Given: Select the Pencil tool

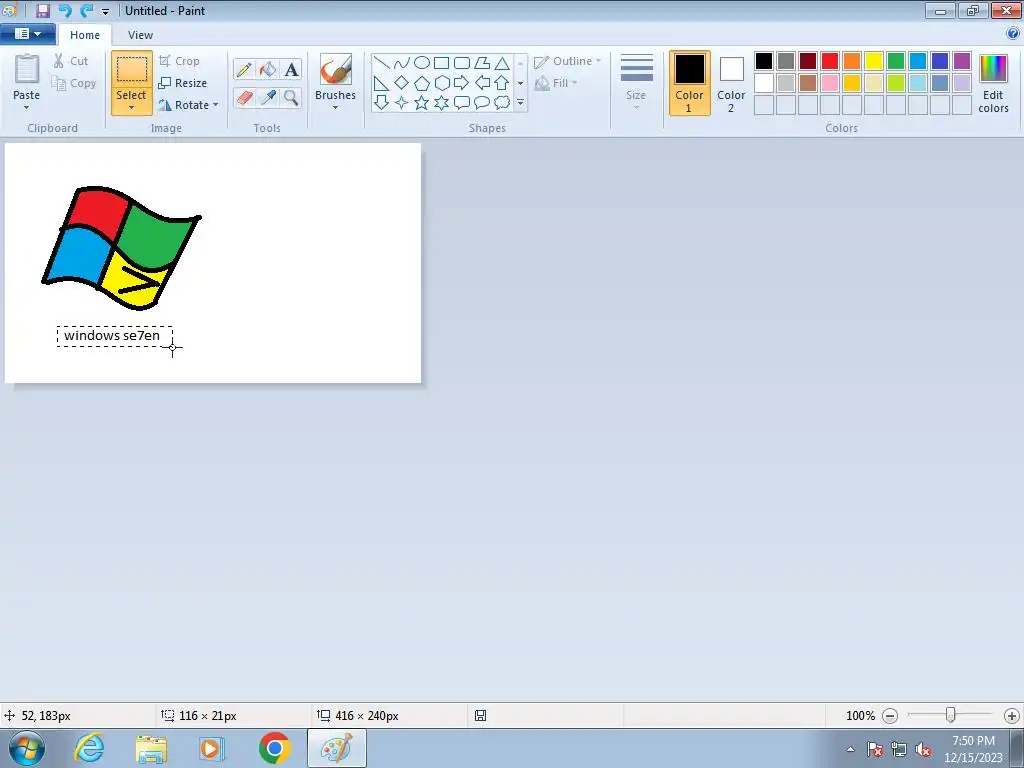Looking at the screenshot, I should click(244, 69).
